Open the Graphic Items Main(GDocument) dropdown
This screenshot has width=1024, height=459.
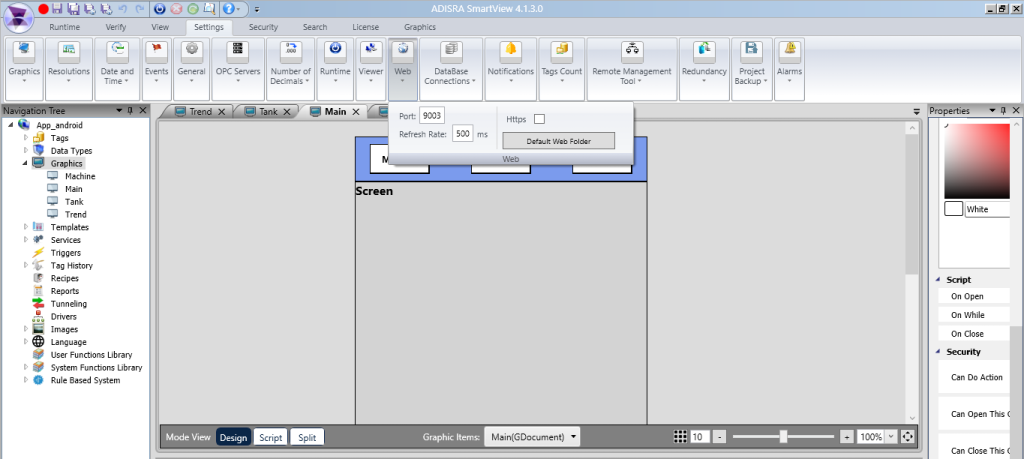point(532,437)
